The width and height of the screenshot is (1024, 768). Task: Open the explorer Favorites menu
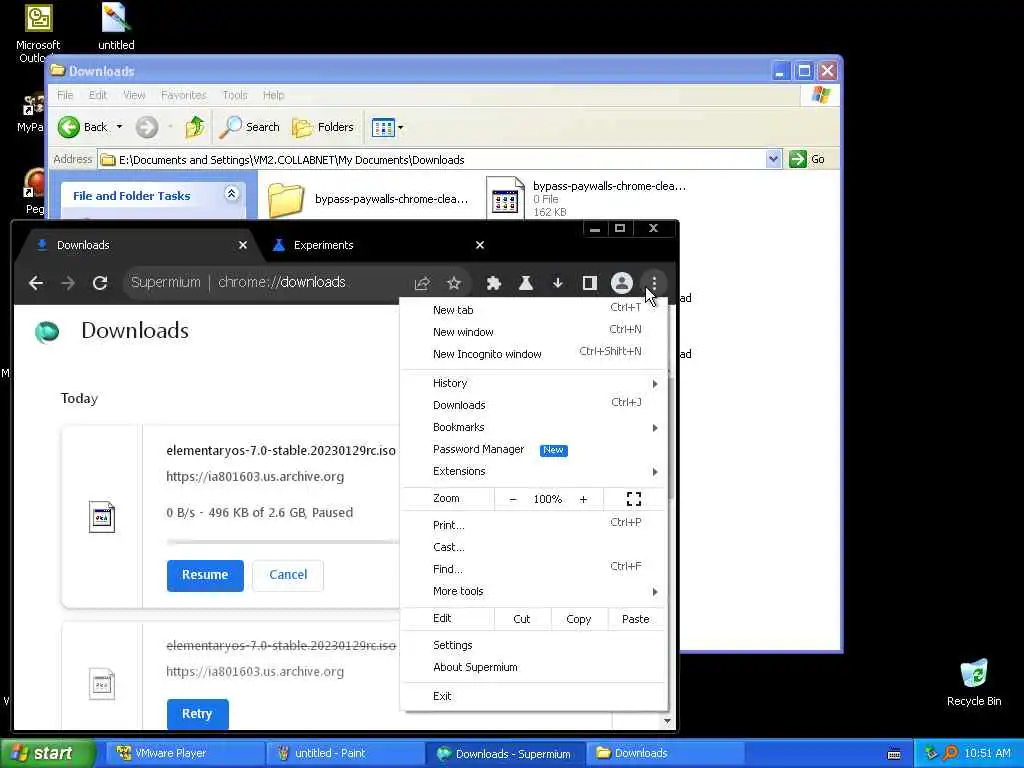(x=184, y=95)
